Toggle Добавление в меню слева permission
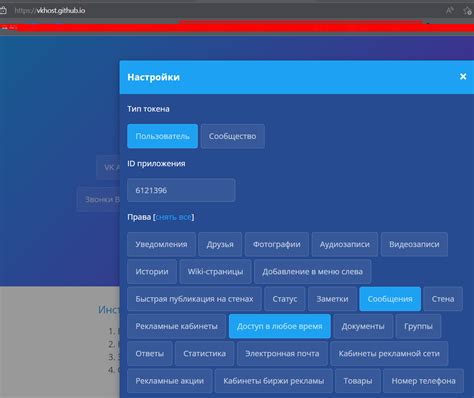The width and height of the screenshot is (474, 398). [313, 272]
